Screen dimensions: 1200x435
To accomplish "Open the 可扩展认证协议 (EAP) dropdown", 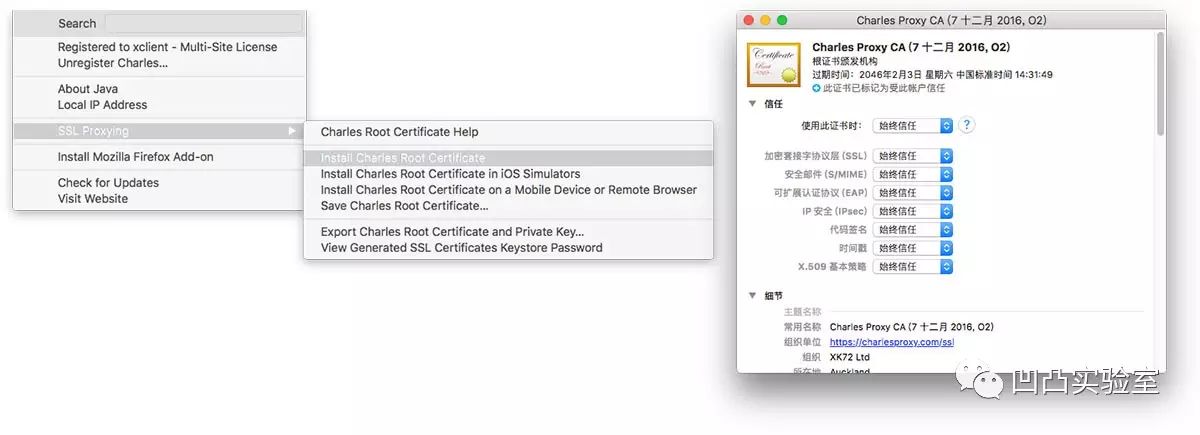I will 914,193.
